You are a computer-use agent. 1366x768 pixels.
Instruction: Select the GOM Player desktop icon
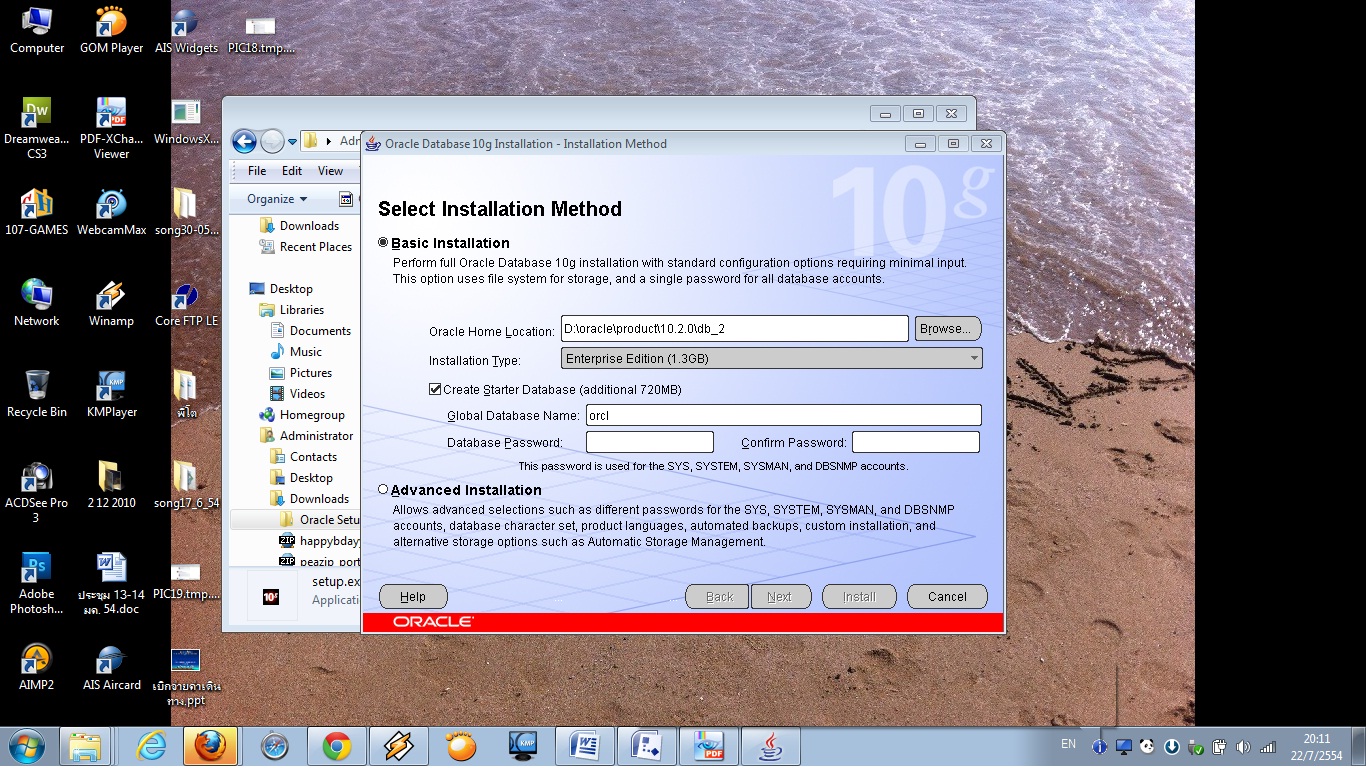112,30
